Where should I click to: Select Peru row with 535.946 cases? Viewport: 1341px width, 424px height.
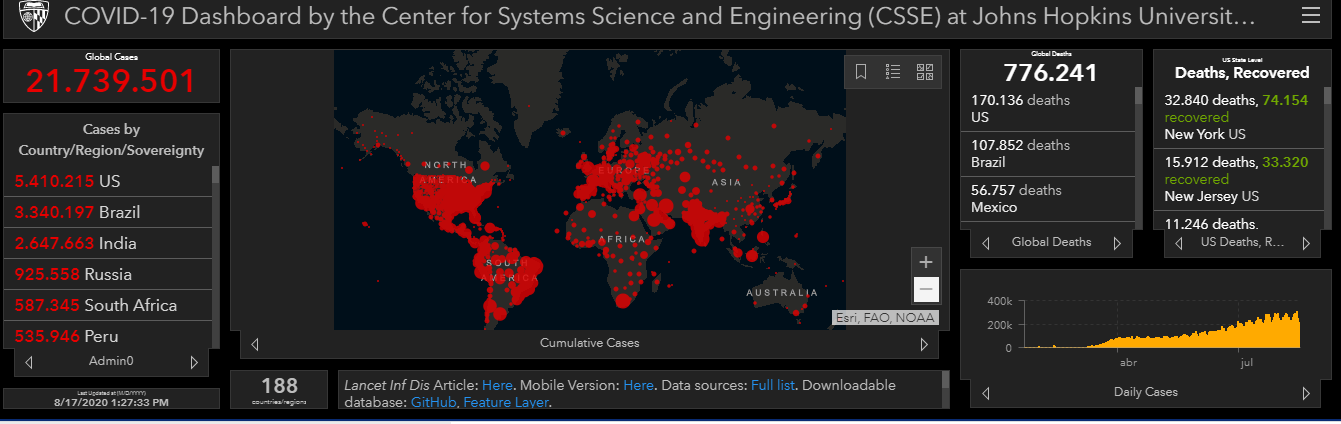(x=108, y=335)
